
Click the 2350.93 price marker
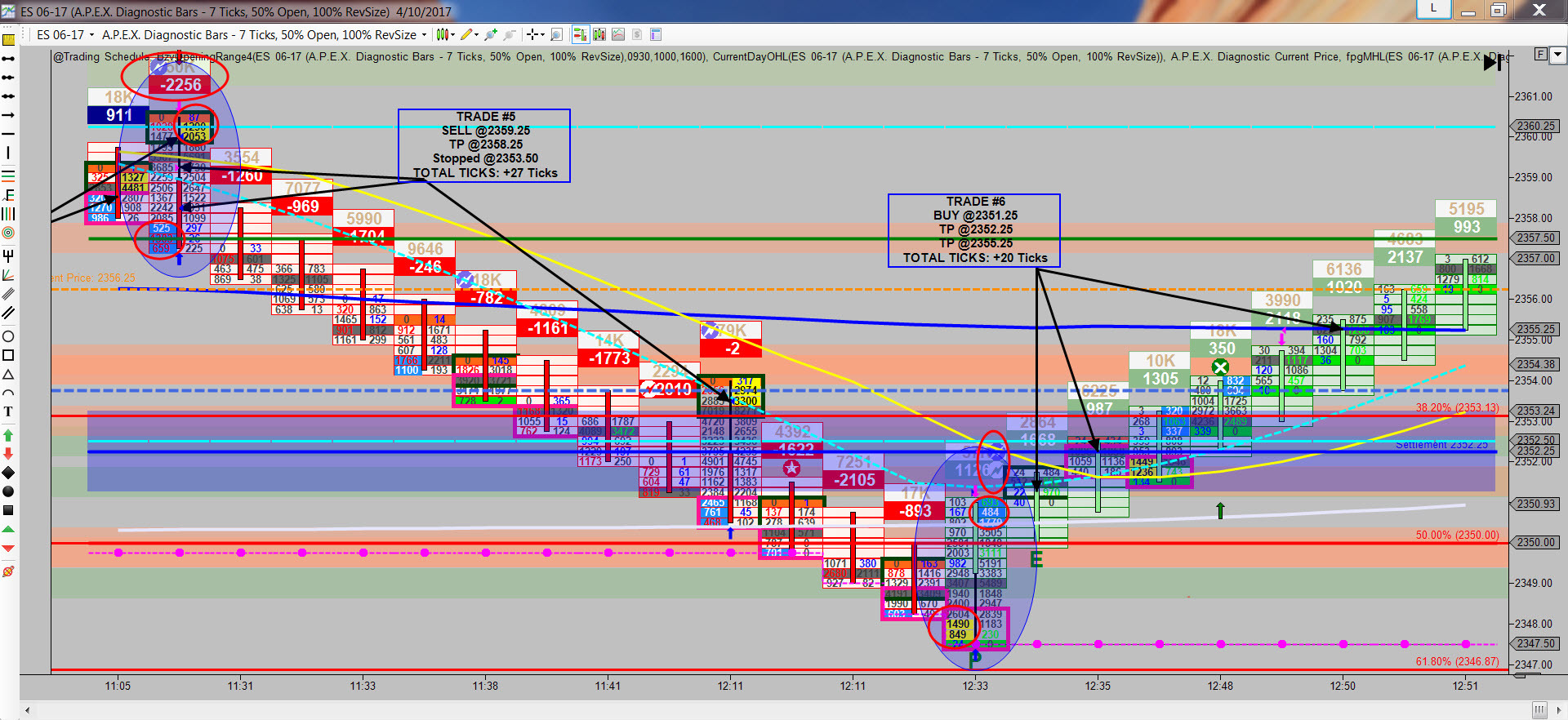pos(1536,504)
